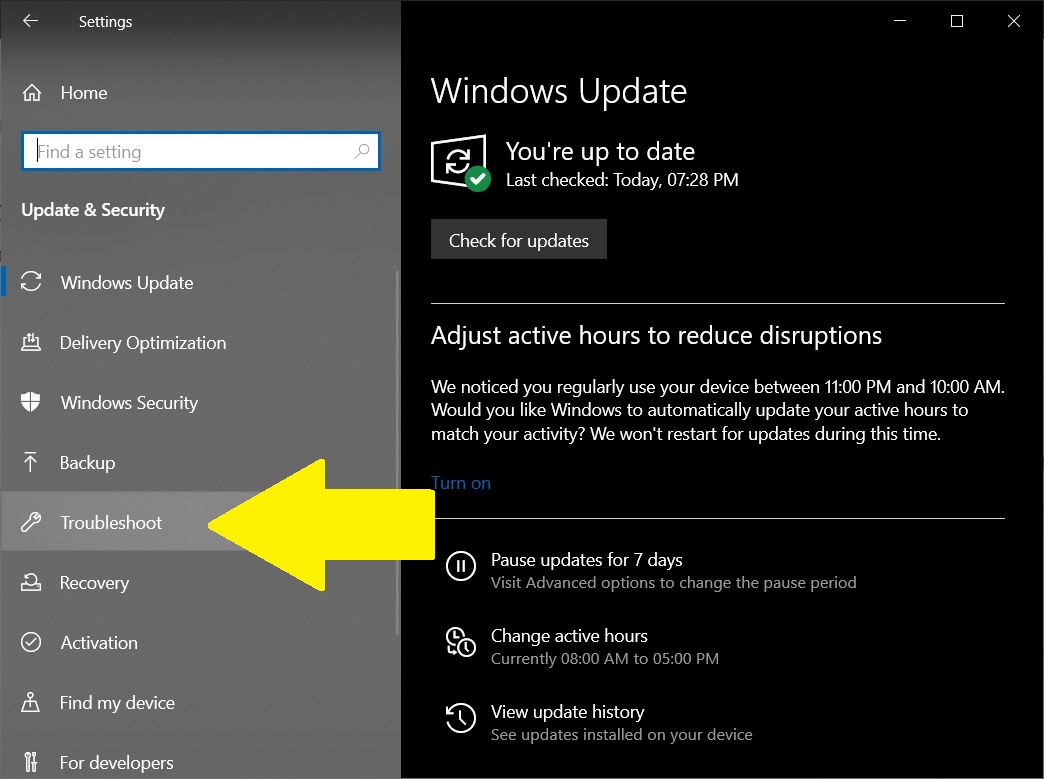
Task: Click the Backup upward arrow icon
Action: (x=31, y=462)
